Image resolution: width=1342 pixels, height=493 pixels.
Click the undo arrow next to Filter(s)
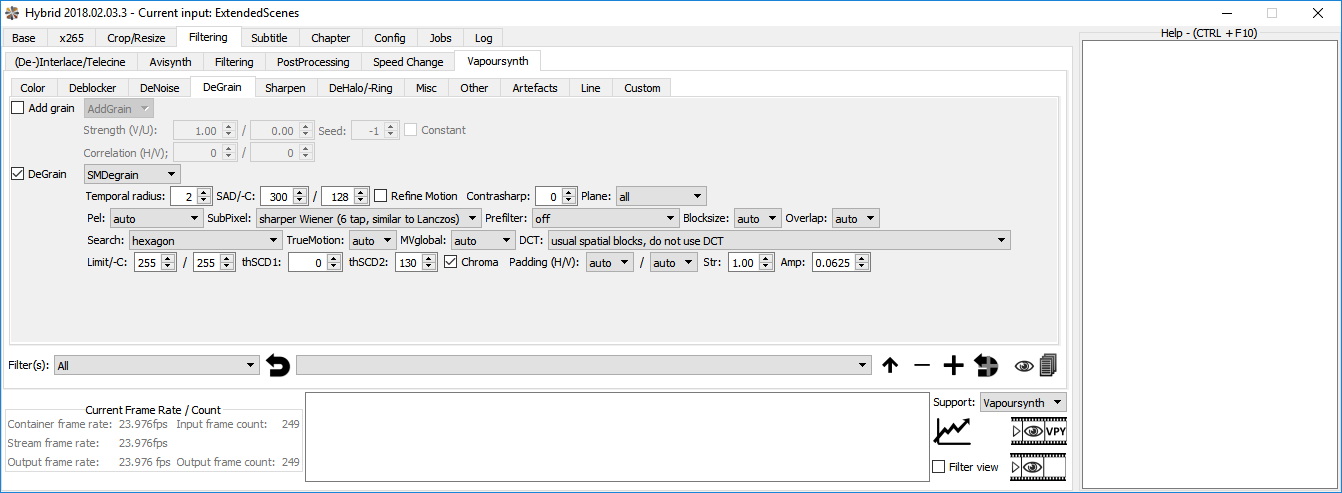278,366
